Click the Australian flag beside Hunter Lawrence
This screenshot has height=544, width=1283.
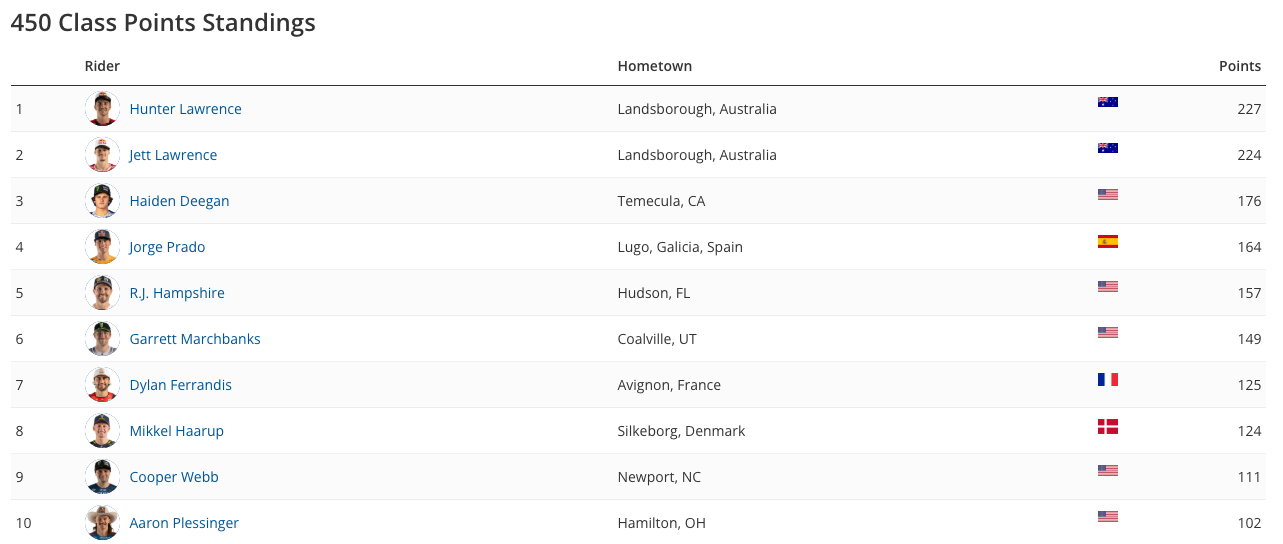[x=1108, y=102]
